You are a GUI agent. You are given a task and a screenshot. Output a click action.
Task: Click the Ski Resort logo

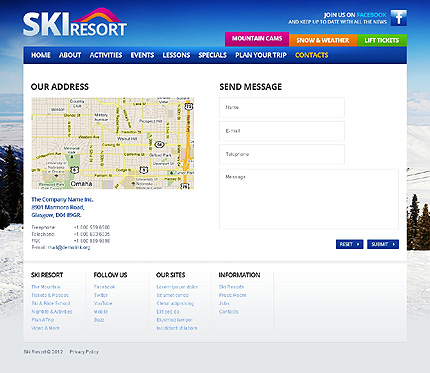click(75, 23)
